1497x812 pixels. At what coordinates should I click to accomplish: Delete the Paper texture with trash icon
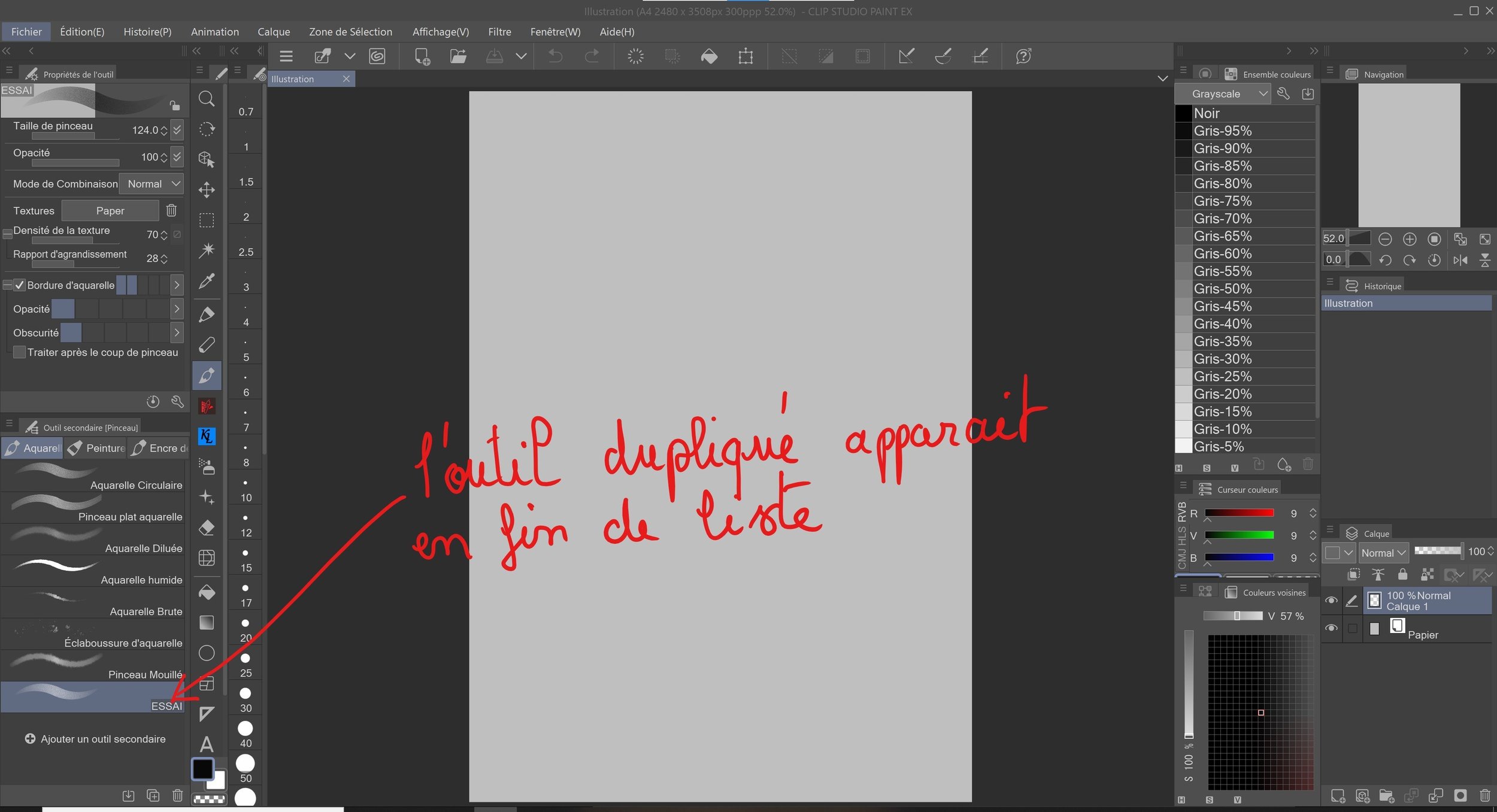[171, 210]
